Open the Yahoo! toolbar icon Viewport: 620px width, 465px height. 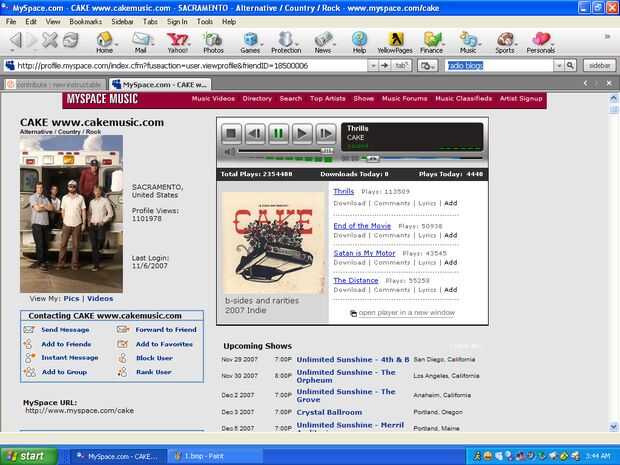pyautogui.click(x=178, y=43)
